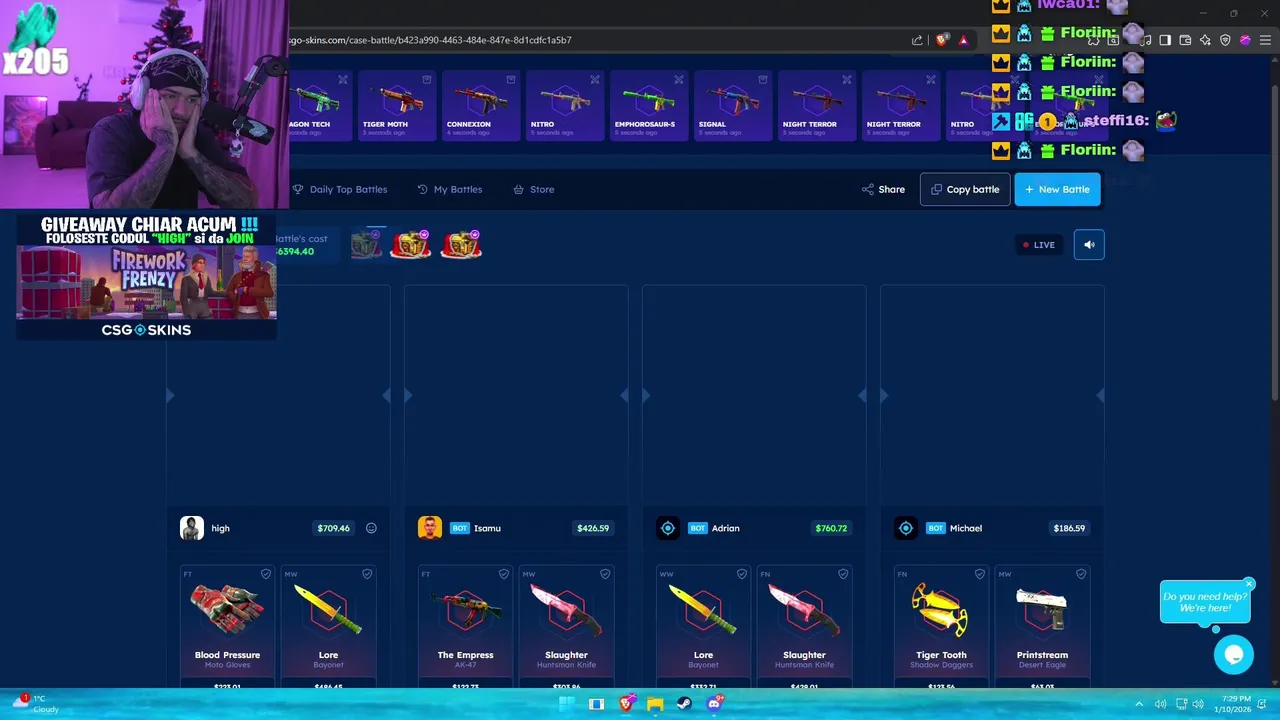The height and width of the screenshot is (720, 1280).
Task: Open the browser hamburger menu
Action: pyautogui.click(x=1264, y=40)
